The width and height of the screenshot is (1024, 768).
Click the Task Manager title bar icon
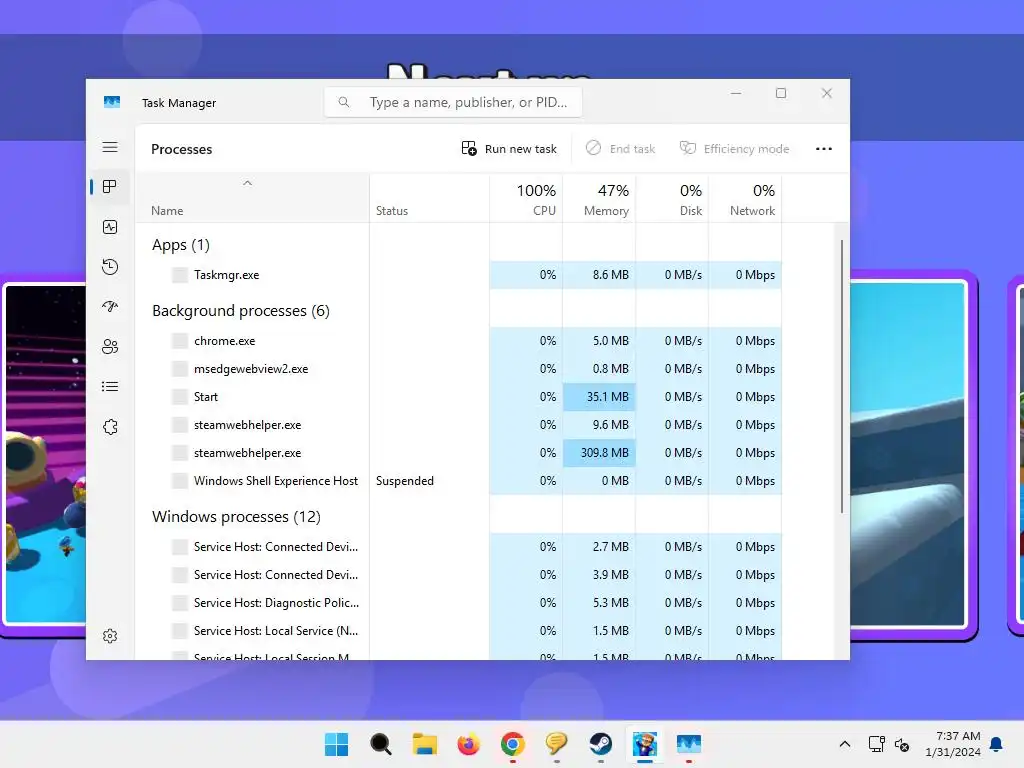point(112,102)
